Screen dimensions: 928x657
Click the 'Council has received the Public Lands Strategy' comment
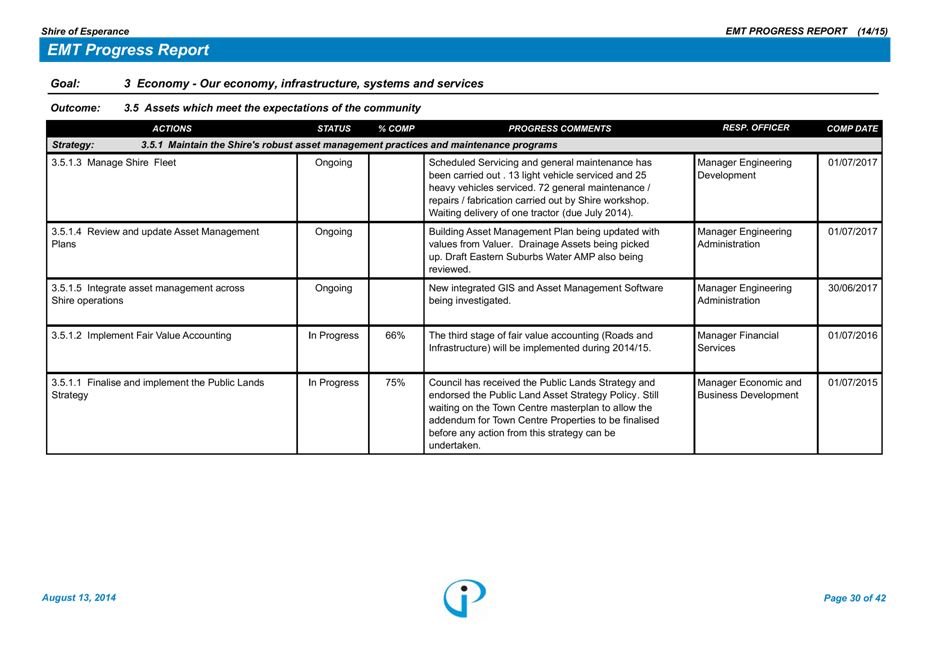(x=544, y=414)
